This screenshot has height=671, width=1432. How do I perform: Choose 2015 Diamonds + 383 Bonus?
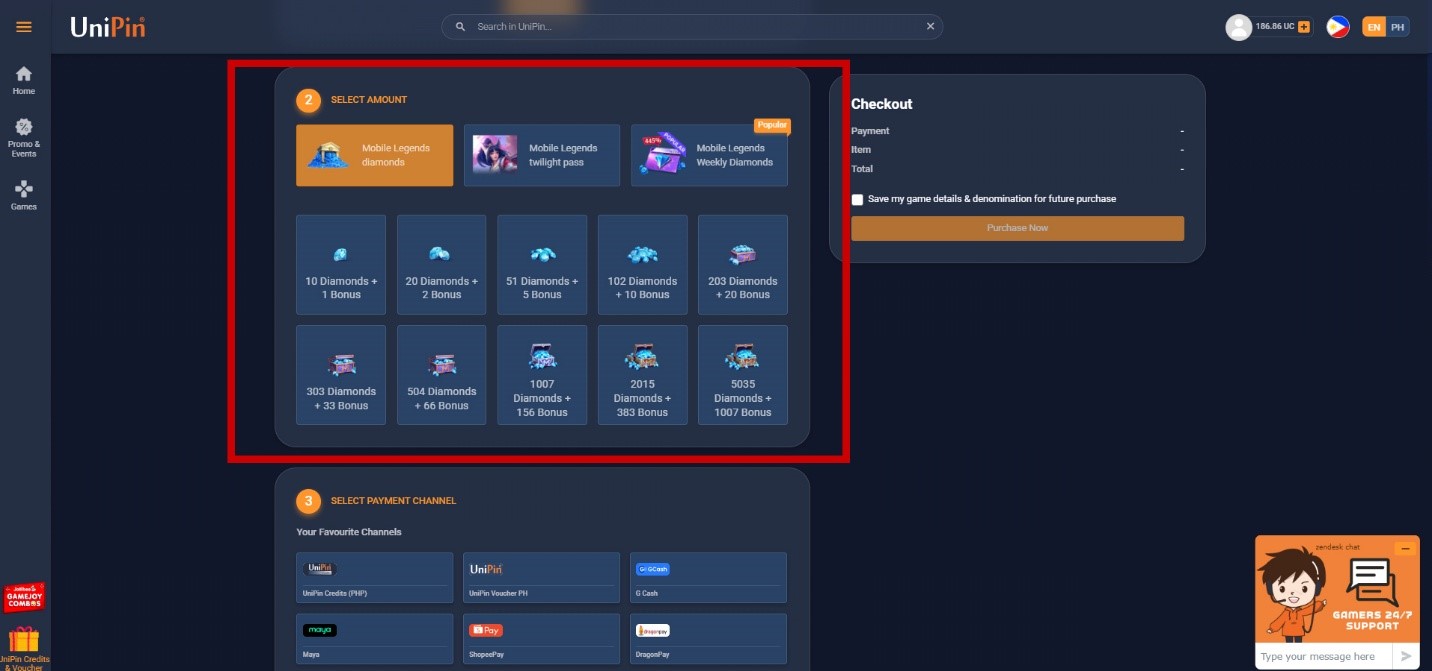pyautogui.click(x=643, y=375)
